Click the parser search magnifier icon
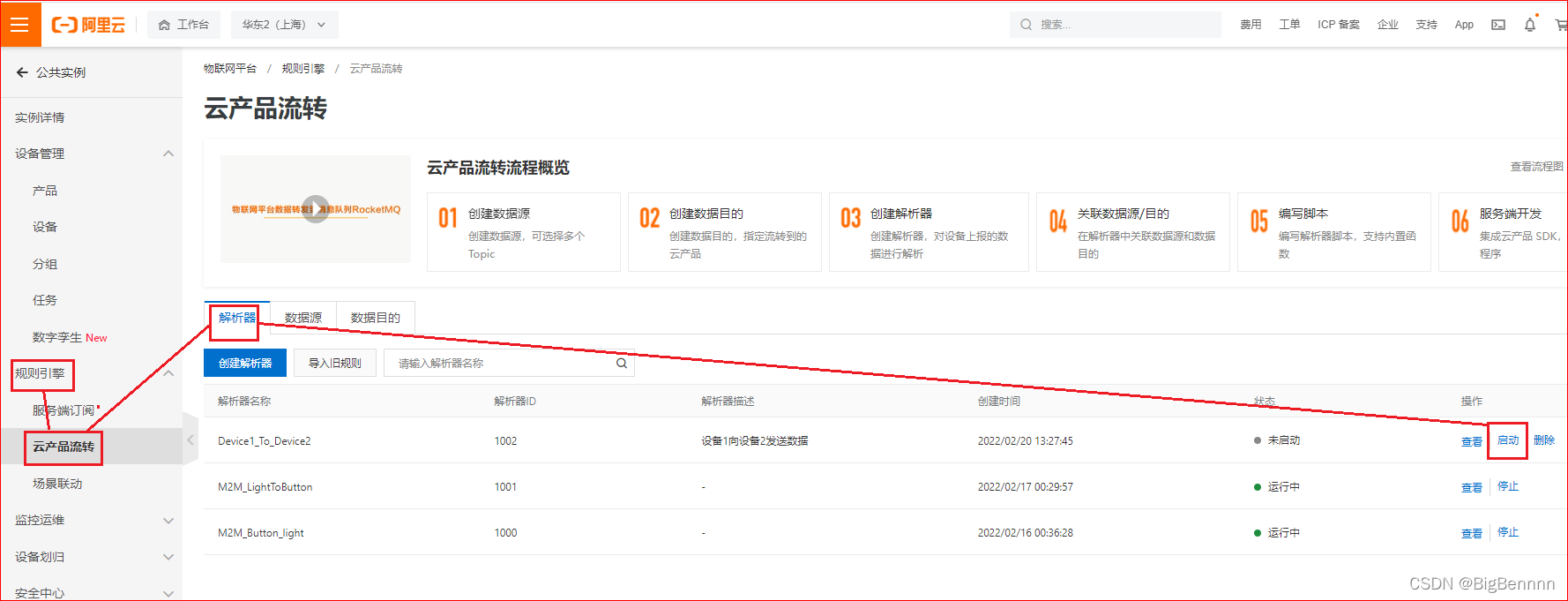1568x601 pixels. (622, 363)
